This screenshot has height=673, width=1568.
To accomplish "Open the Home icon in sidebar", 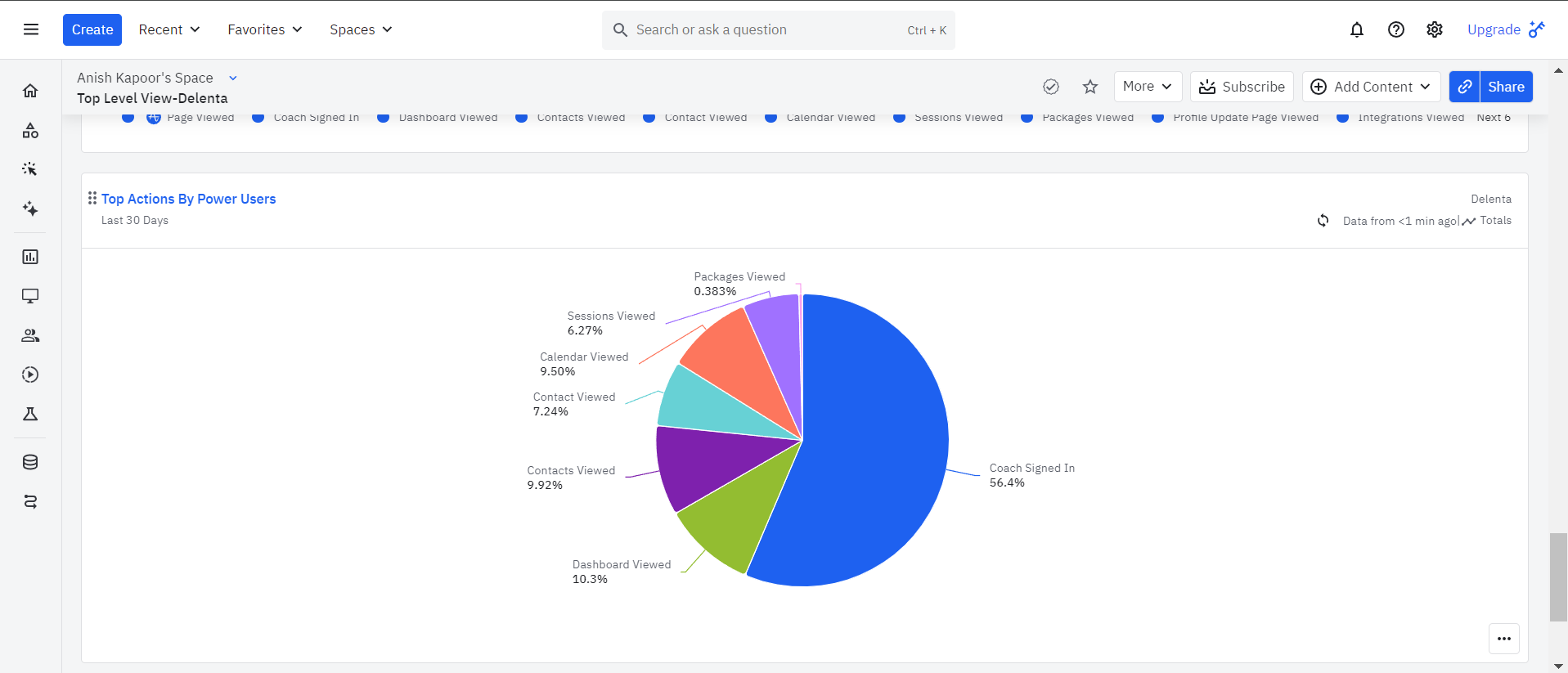I will point(30,91).
